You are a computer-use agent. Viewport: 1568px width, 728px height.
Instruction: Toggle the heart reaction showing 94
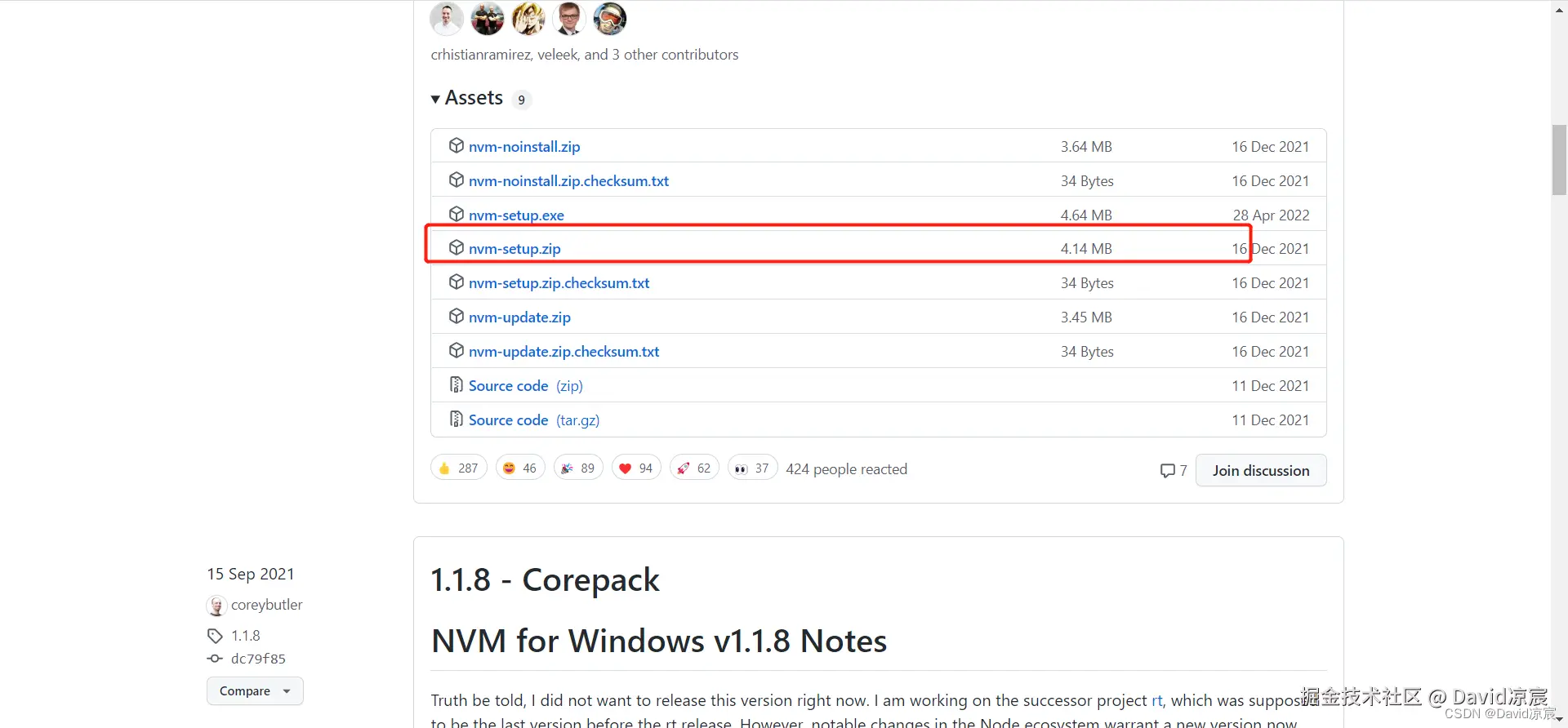pos(636,468)
